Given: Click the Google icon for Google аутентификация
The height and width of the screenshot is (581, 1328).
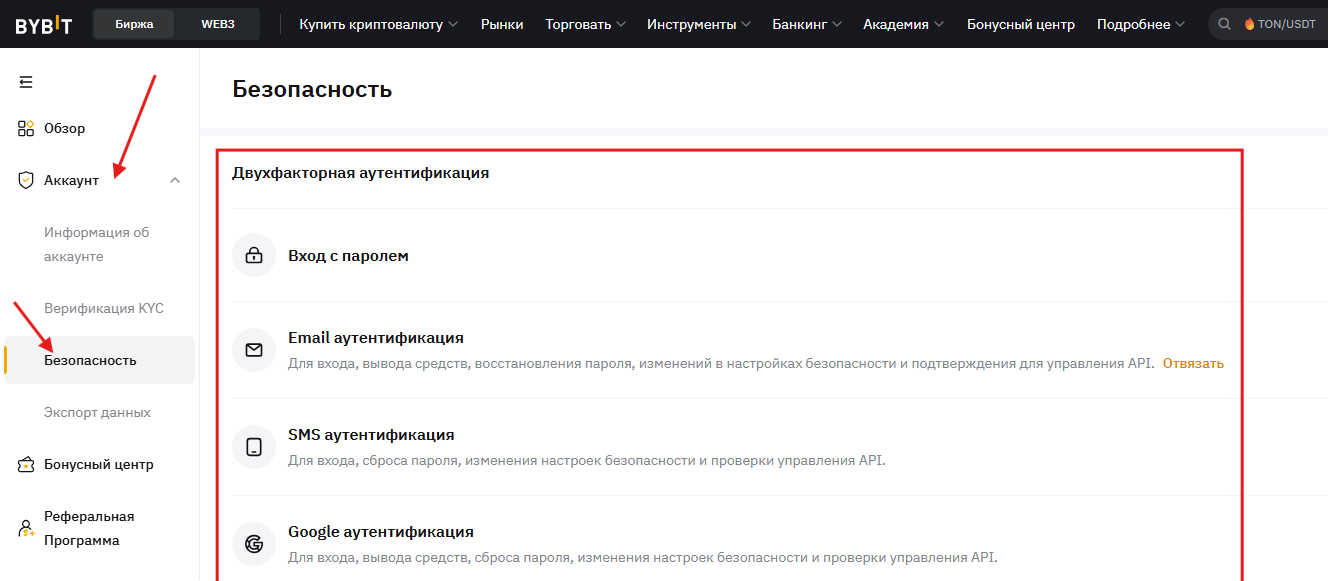Looking at the screenshot, I should click(x=254, y=544).
